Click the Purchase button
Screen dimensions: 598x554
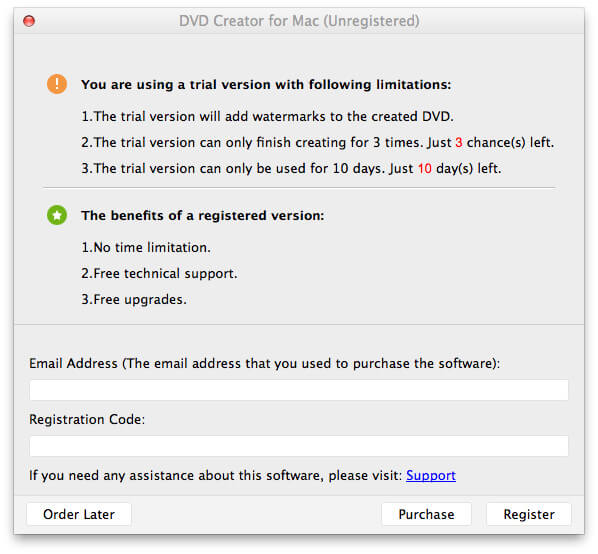point(426,514)
